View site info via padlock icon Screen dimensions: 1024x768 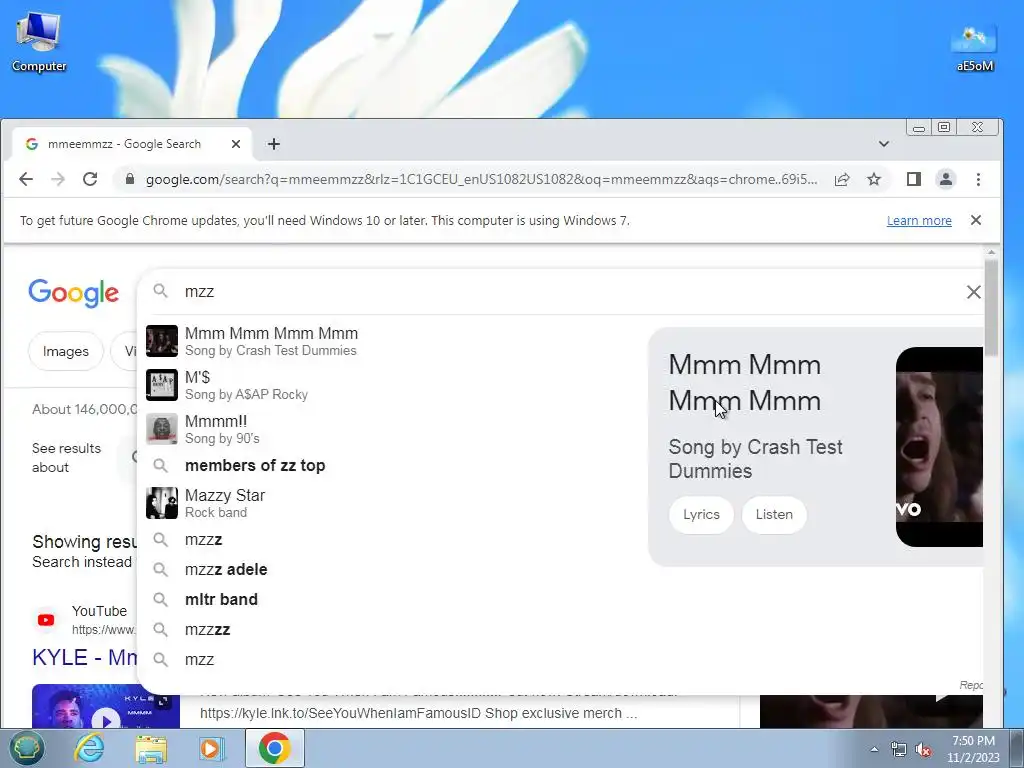pyautogui.click(x=129, y=179)
